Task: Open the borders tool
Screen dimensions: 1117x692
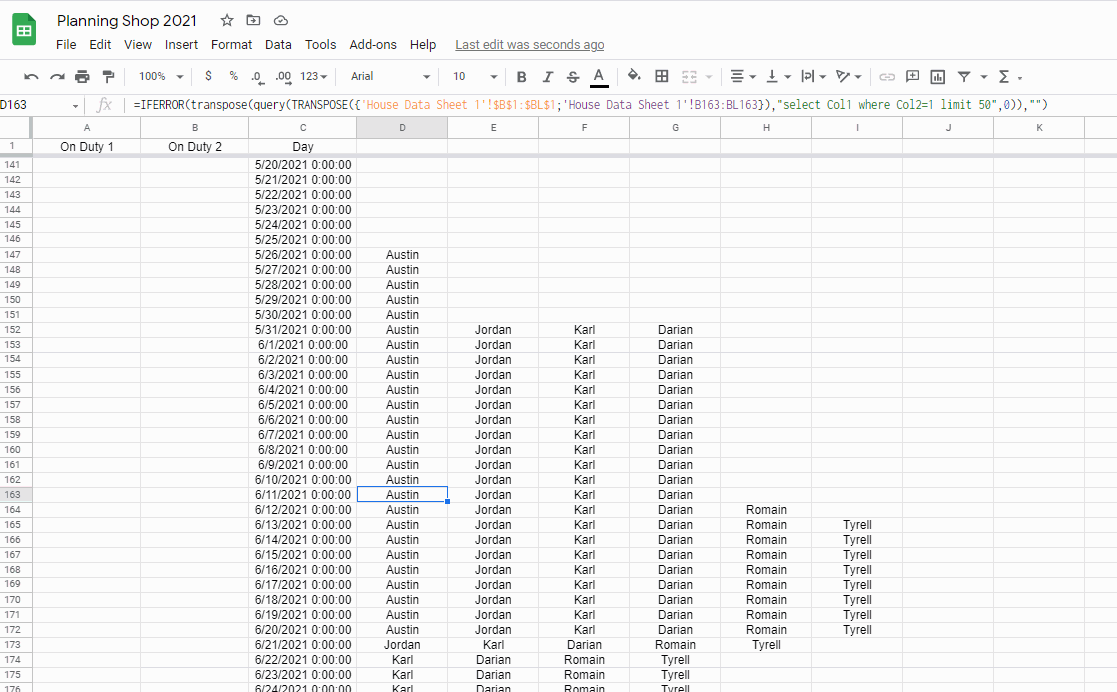Action: coord(661,77)
